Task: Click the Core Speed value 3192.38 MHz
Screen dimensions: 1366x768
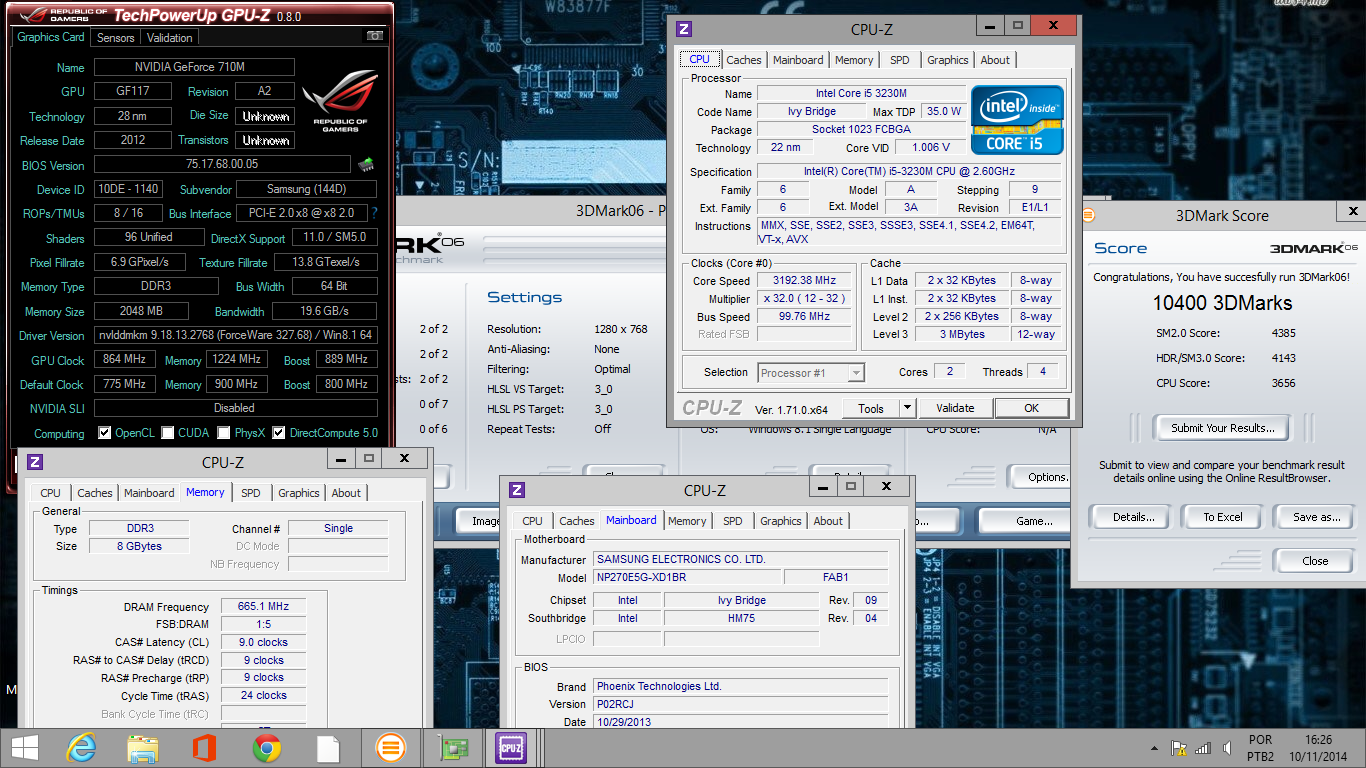Action: coord(804,280)
